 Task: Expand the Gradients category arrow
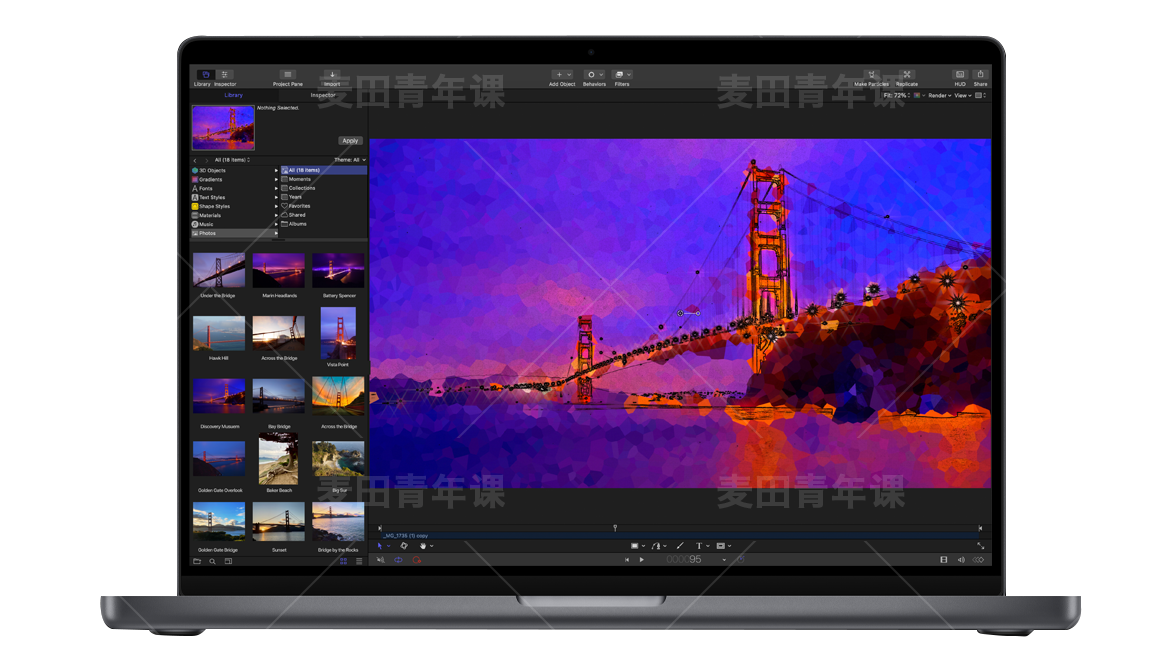click(276, 179)
